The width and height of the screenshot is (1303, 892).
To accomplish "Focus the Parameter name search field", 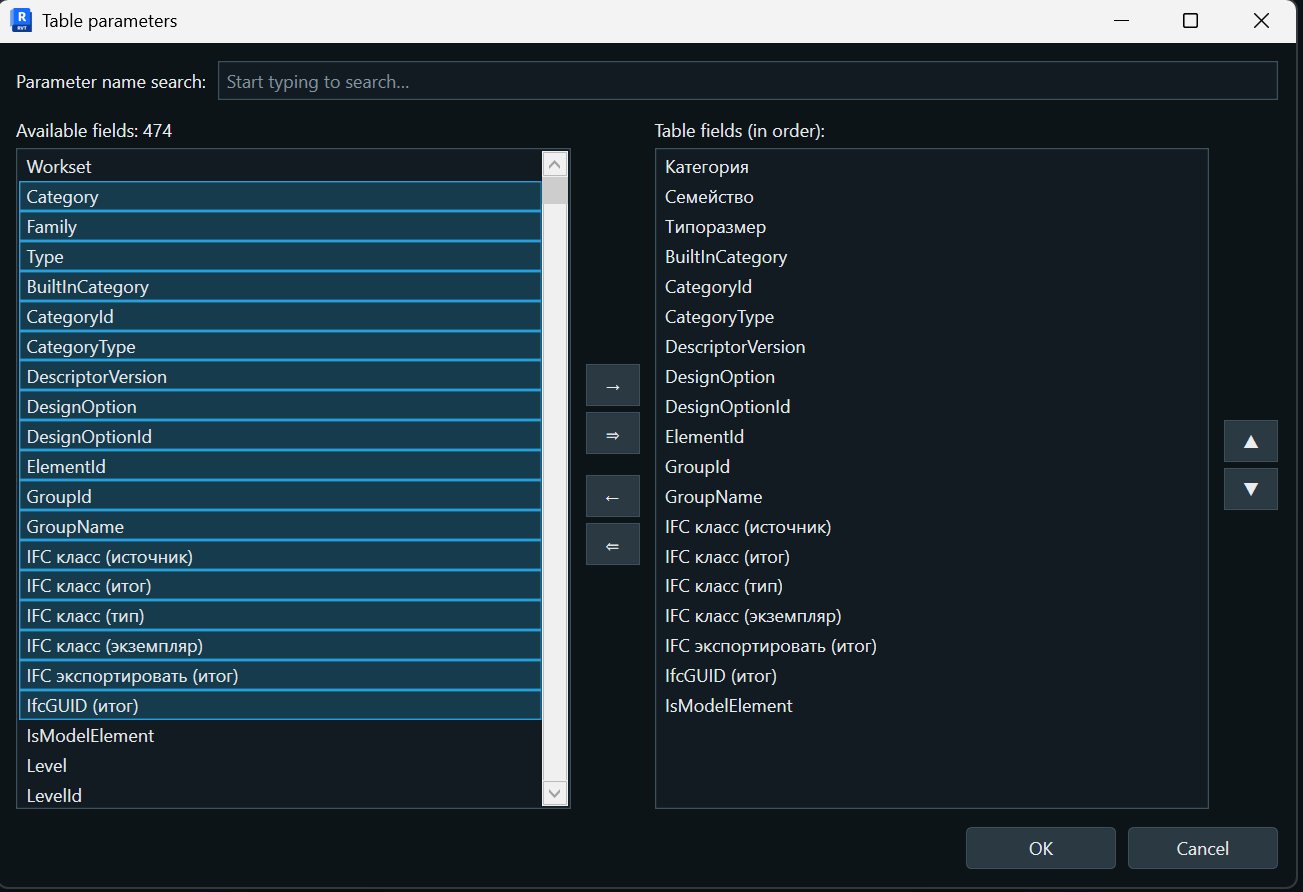I will (x=747, y=81).
